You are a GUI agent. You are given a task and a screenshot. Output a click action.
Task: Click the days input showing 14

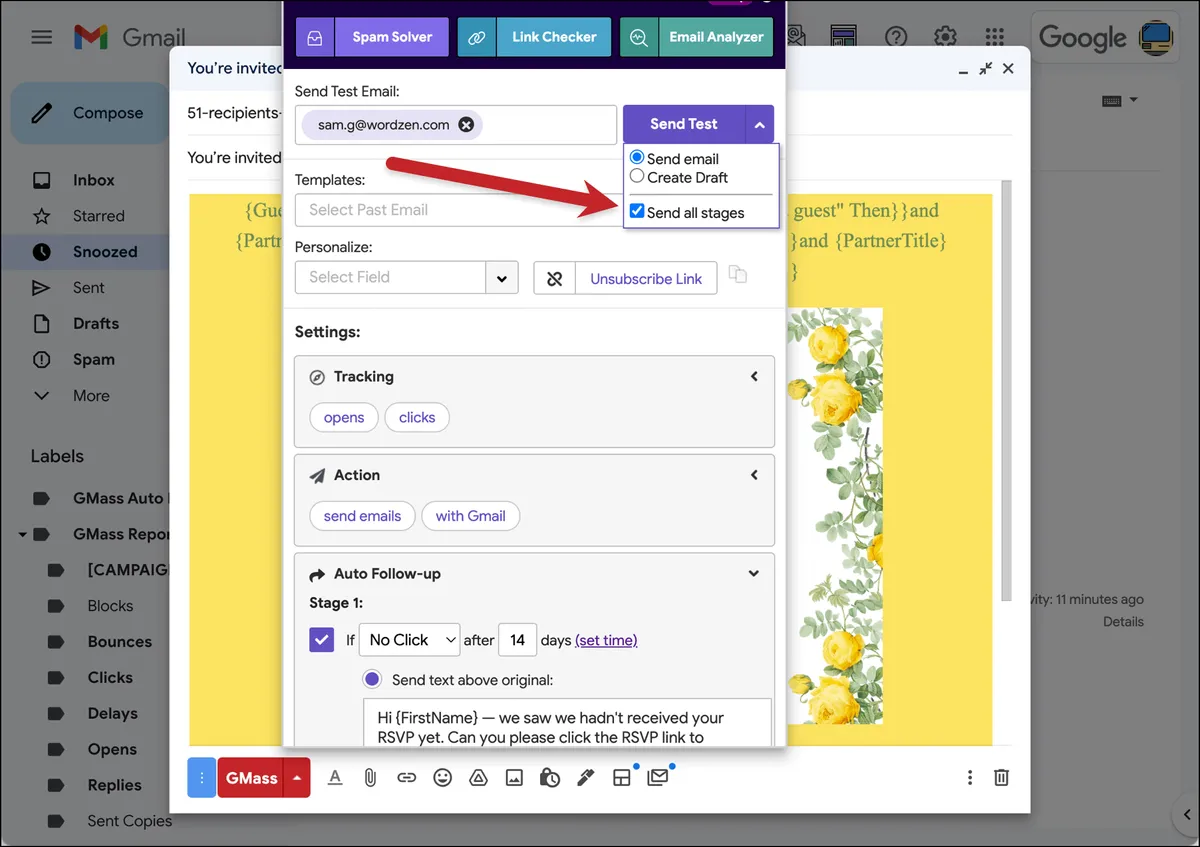pyautogui.click(x=516, y=640)
